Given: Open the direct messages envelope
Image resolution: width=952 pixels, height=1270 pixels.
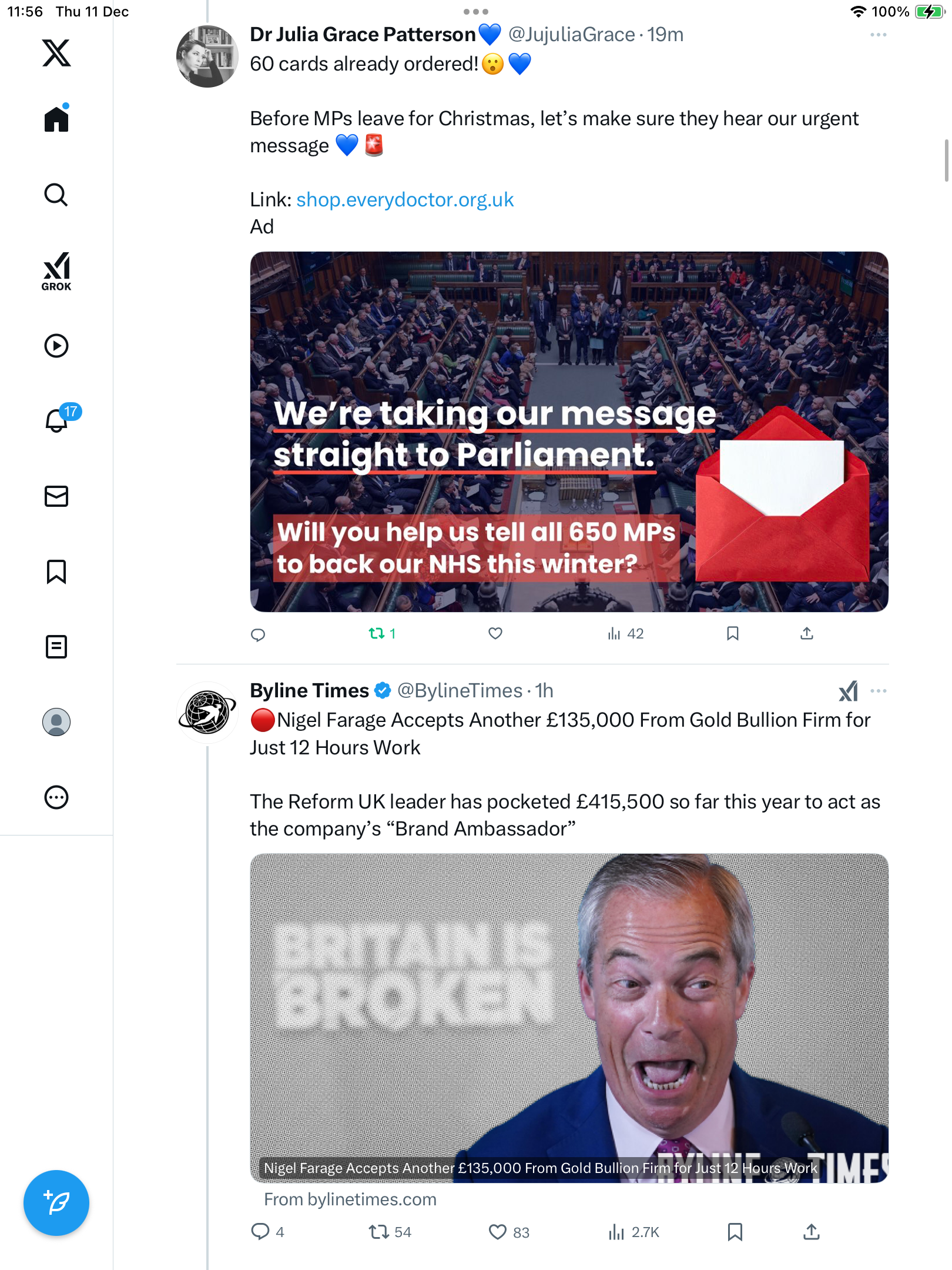Looking at the screenshot, I should tap(56, 496).
